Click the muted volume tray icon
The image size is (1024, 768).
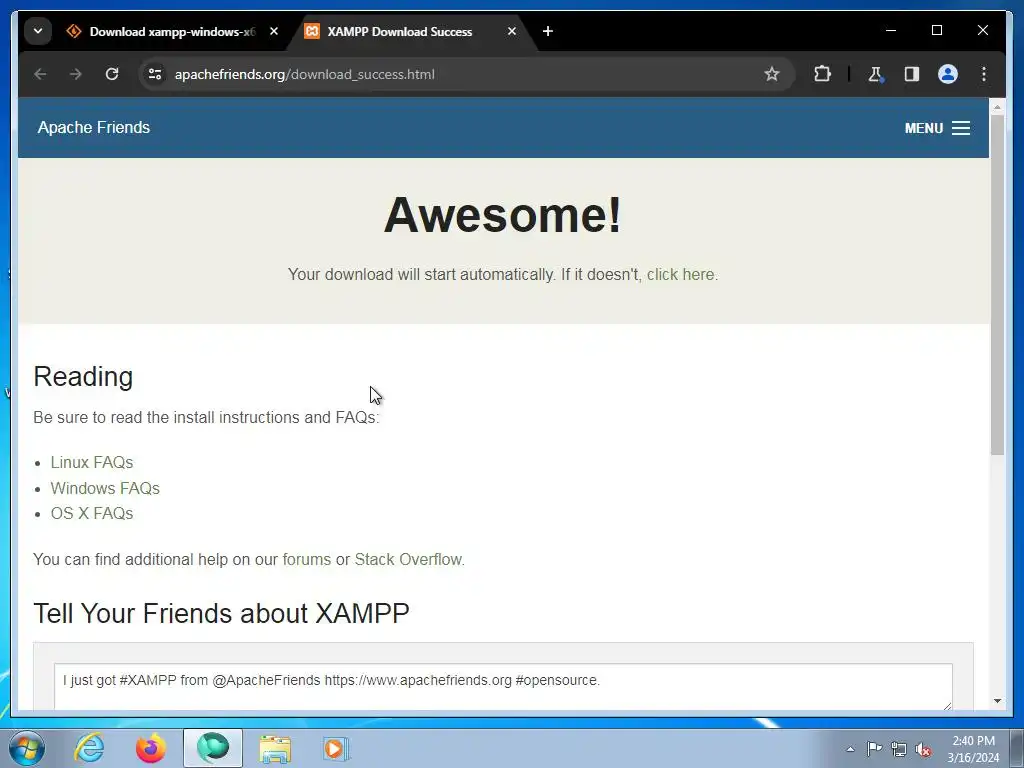click(x=923, y=749)
